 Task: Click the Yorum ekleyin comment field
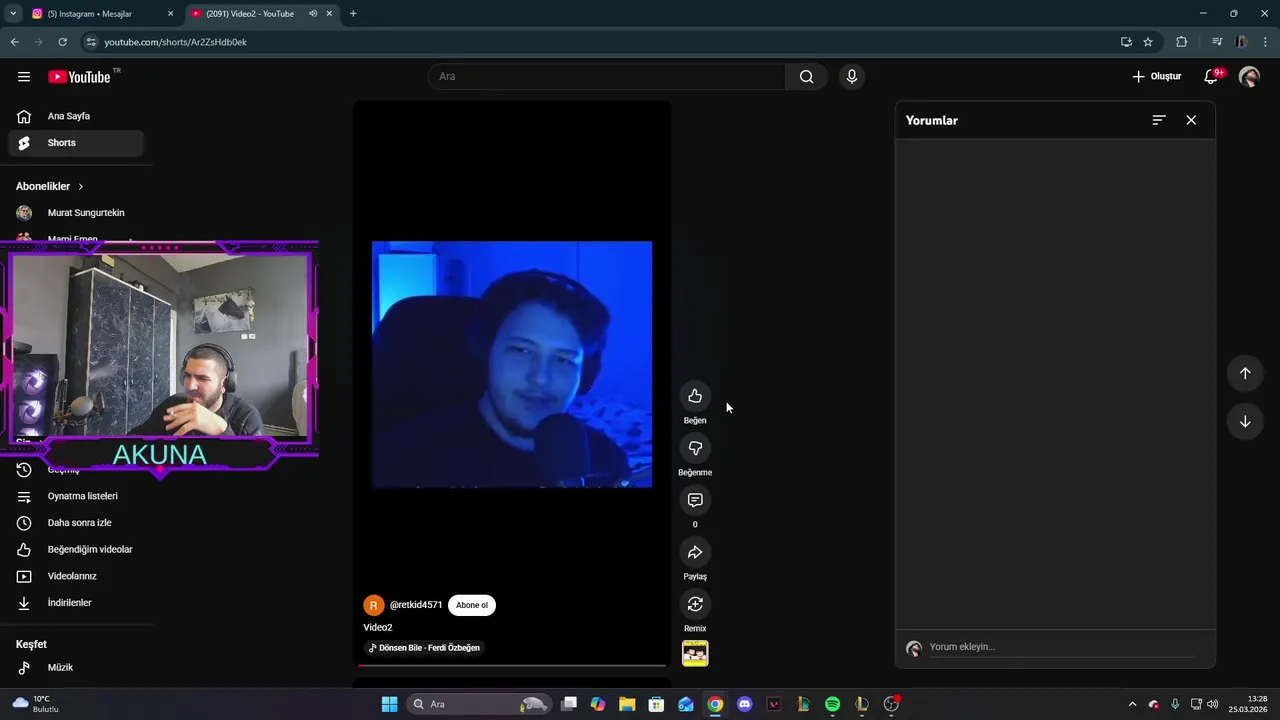1061,647
